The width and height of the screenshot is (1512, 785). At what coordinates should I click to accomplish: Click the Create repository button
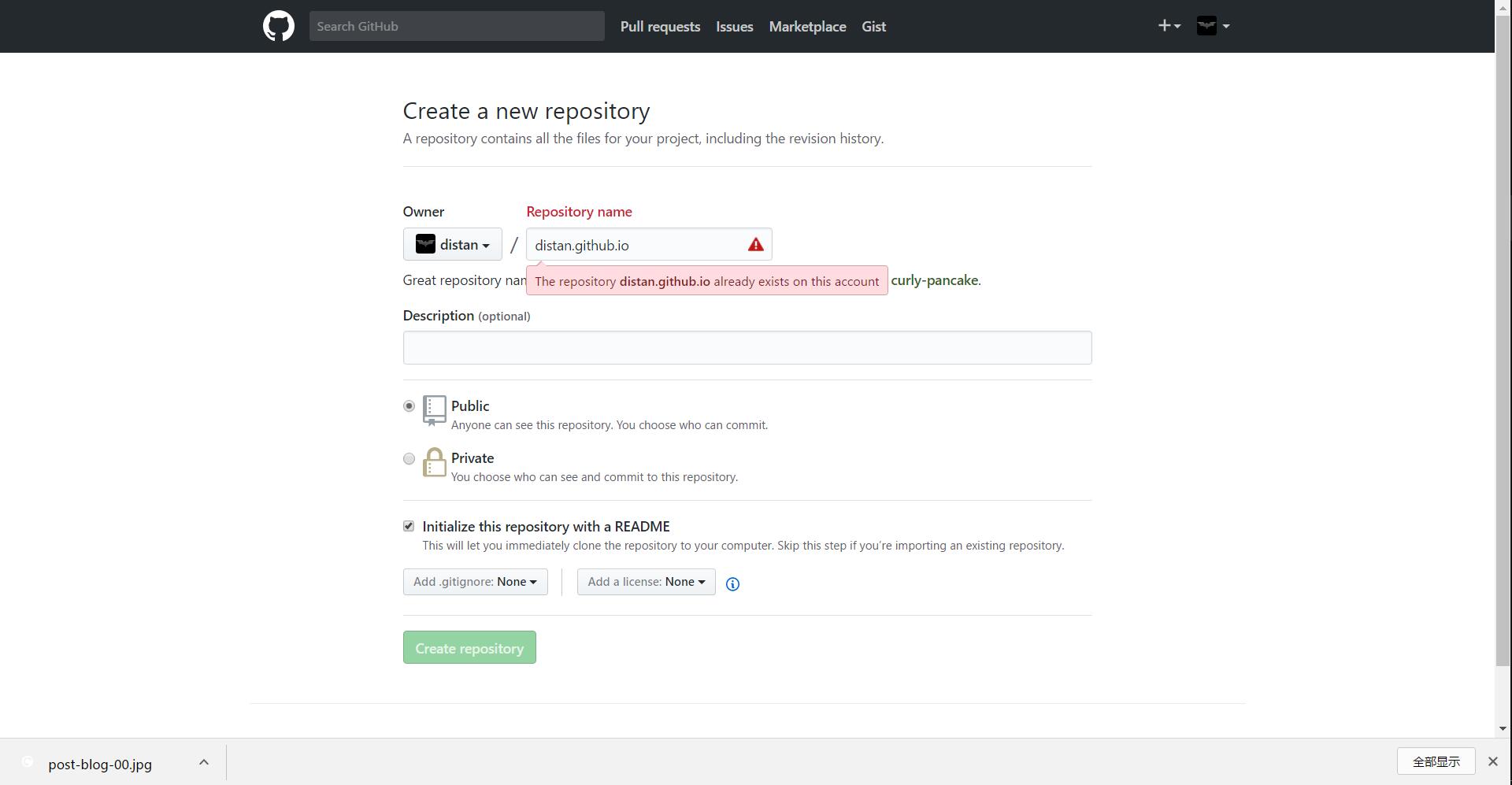469,647
